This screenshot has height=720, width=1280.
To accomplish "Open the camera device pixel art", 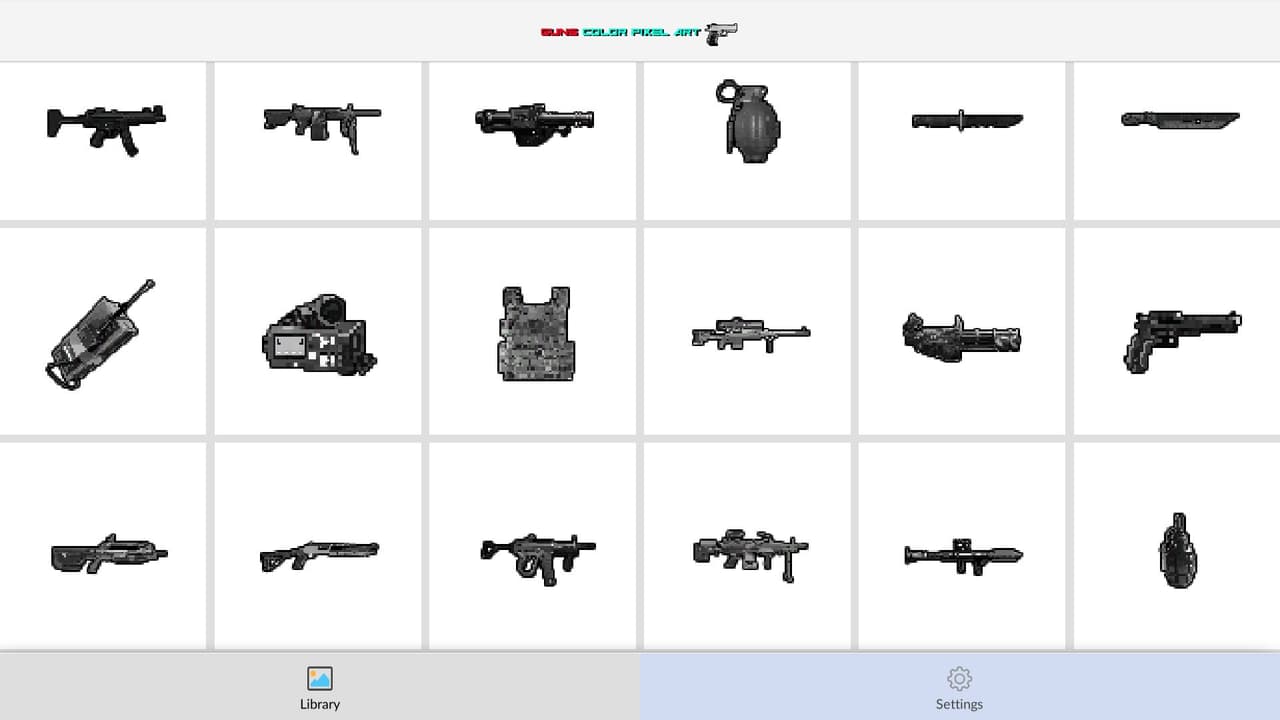I will click(318, 332).
